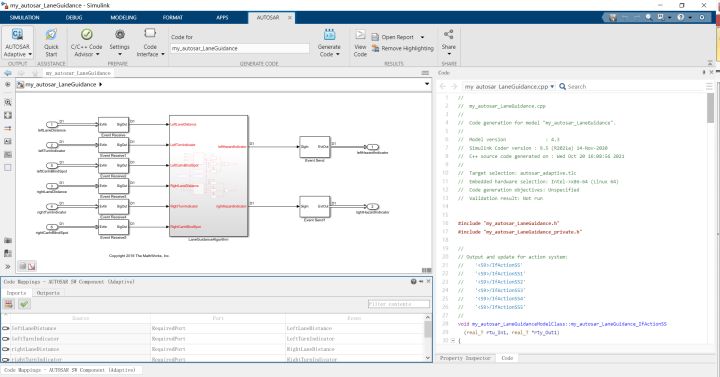Close the AUTOSAR ribbon tab

[290, 17]
